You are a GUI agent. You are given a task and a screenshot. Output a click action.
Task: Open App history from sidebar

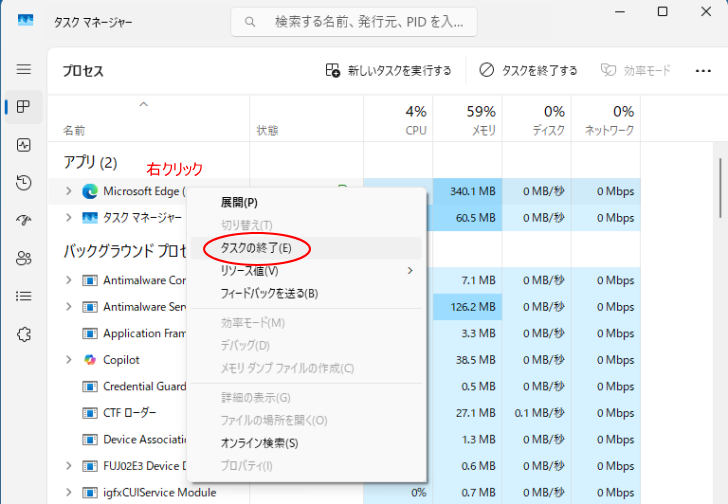(x=23, y=182)
